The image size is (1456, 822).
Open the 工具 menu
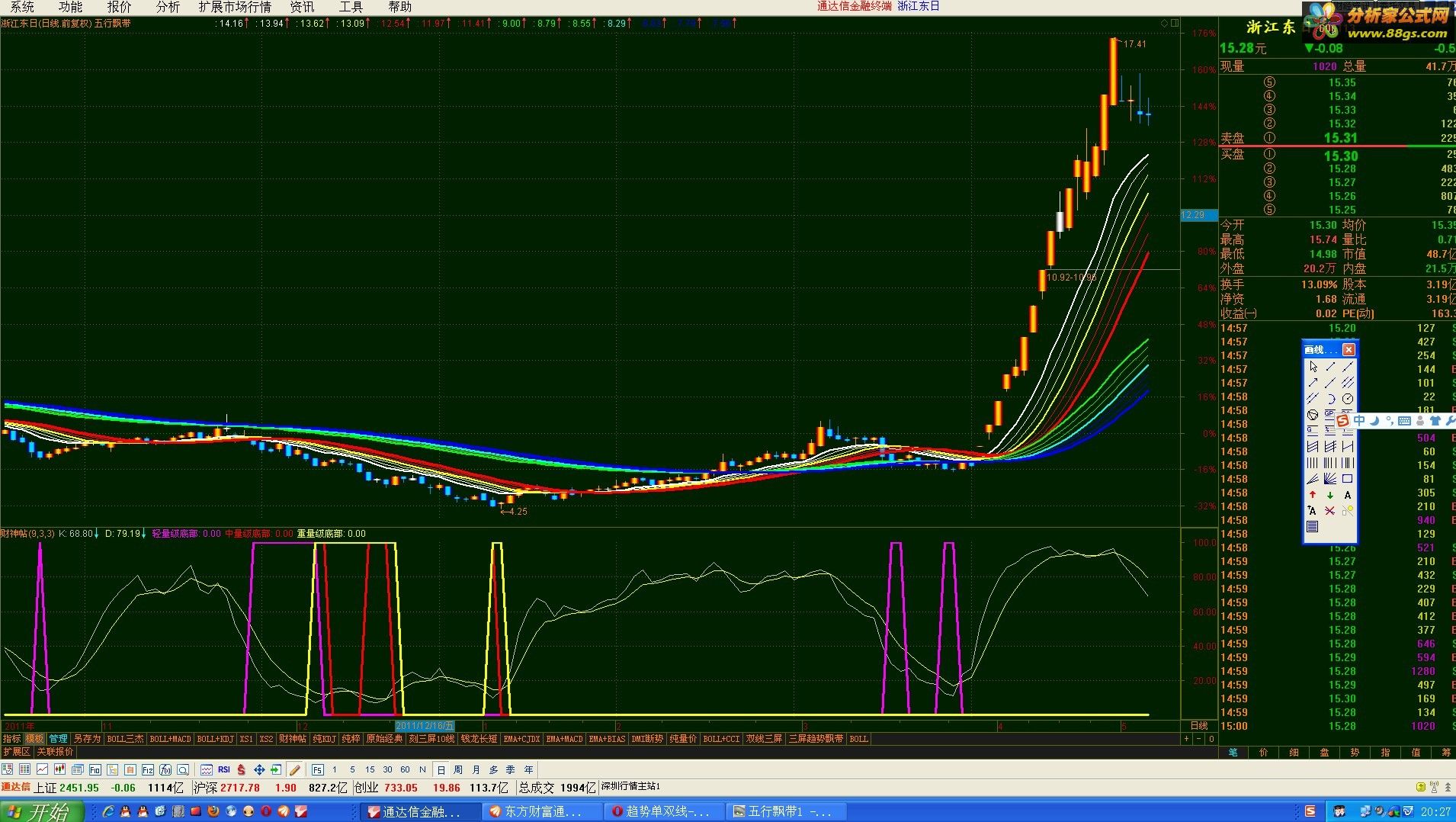[351, 7]
